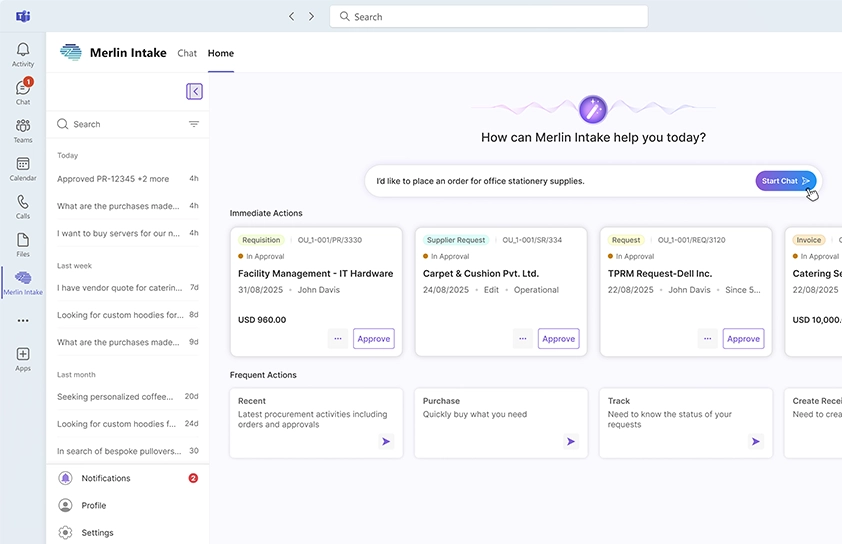Open the Activity feed in the sidebar
The height and width of the screenshot is (544, 842).
22,54
